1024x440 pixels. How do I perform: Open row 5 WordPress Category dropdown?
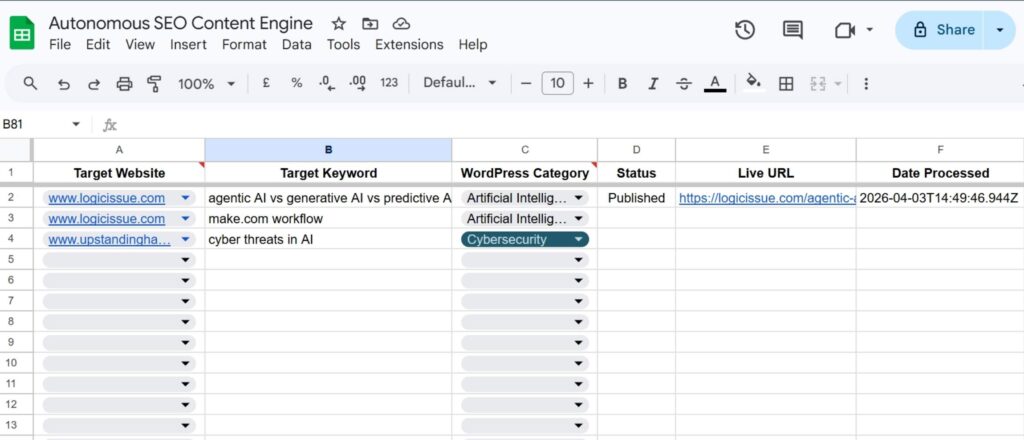tap(578, 260)
